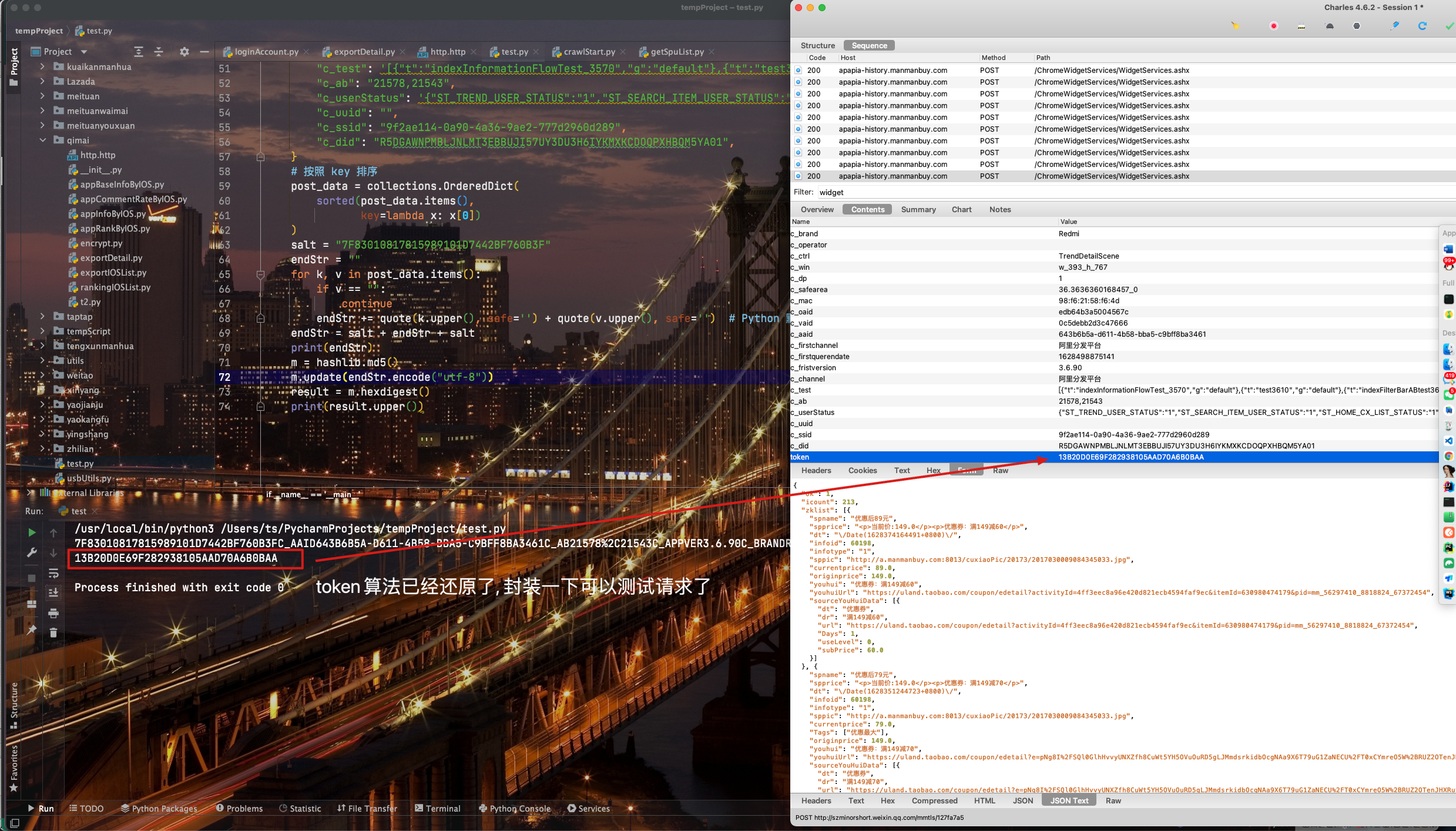Open the TODO tool window
Screen dimensions: 1456x831
[86, 808]
